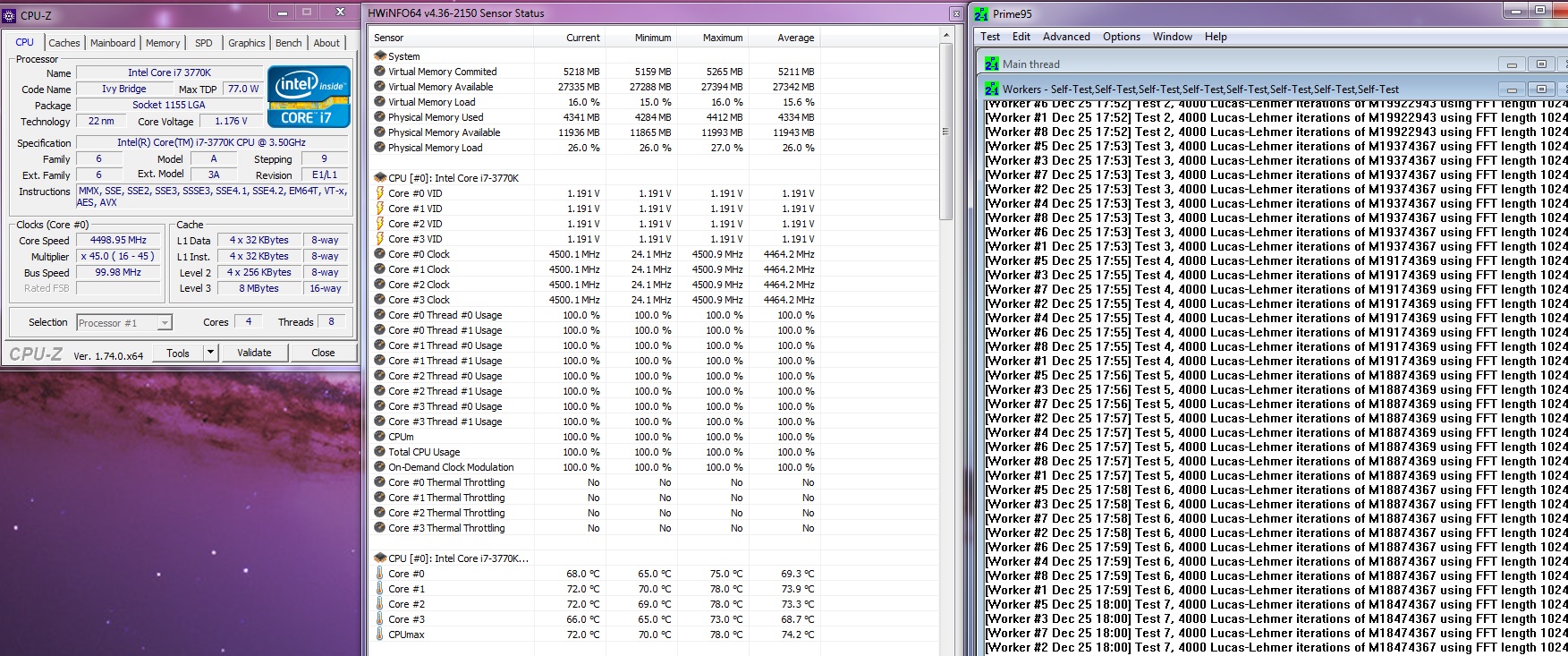
Task: Open the Edit menu in Prime95
Action: 1021,37
